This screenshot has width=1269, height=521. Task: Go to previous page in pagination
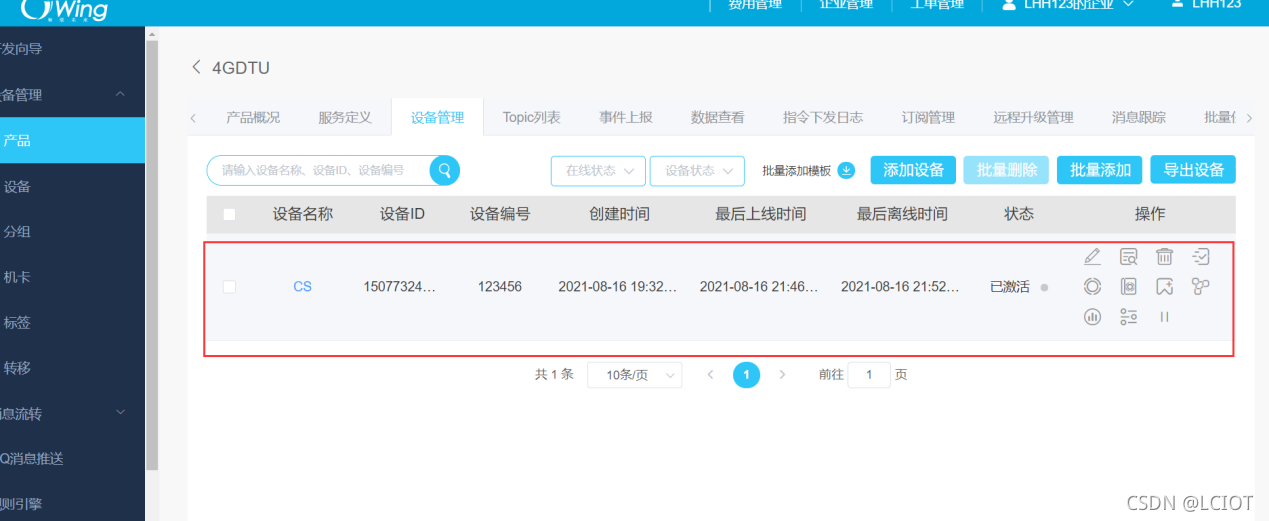tap(710, 375)
